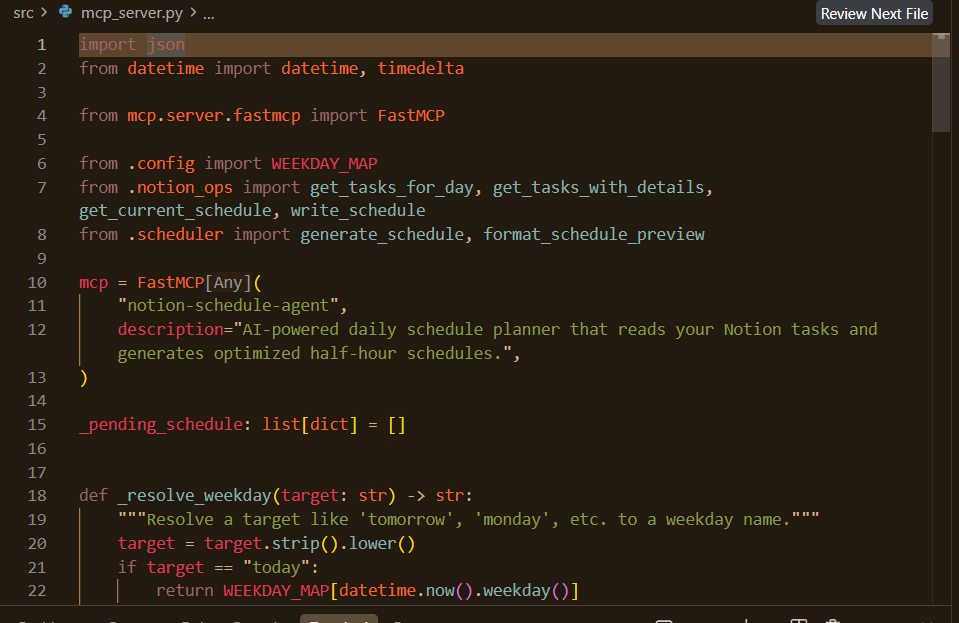
Task: Click line number 10 in the gutter
Action: (37, 282)
